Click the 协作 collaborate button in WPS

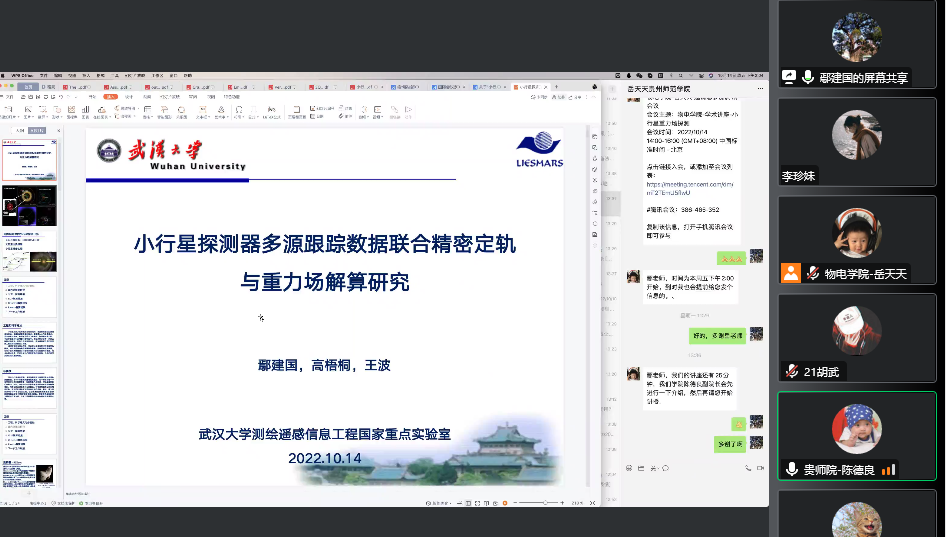[x=559, y=97]
